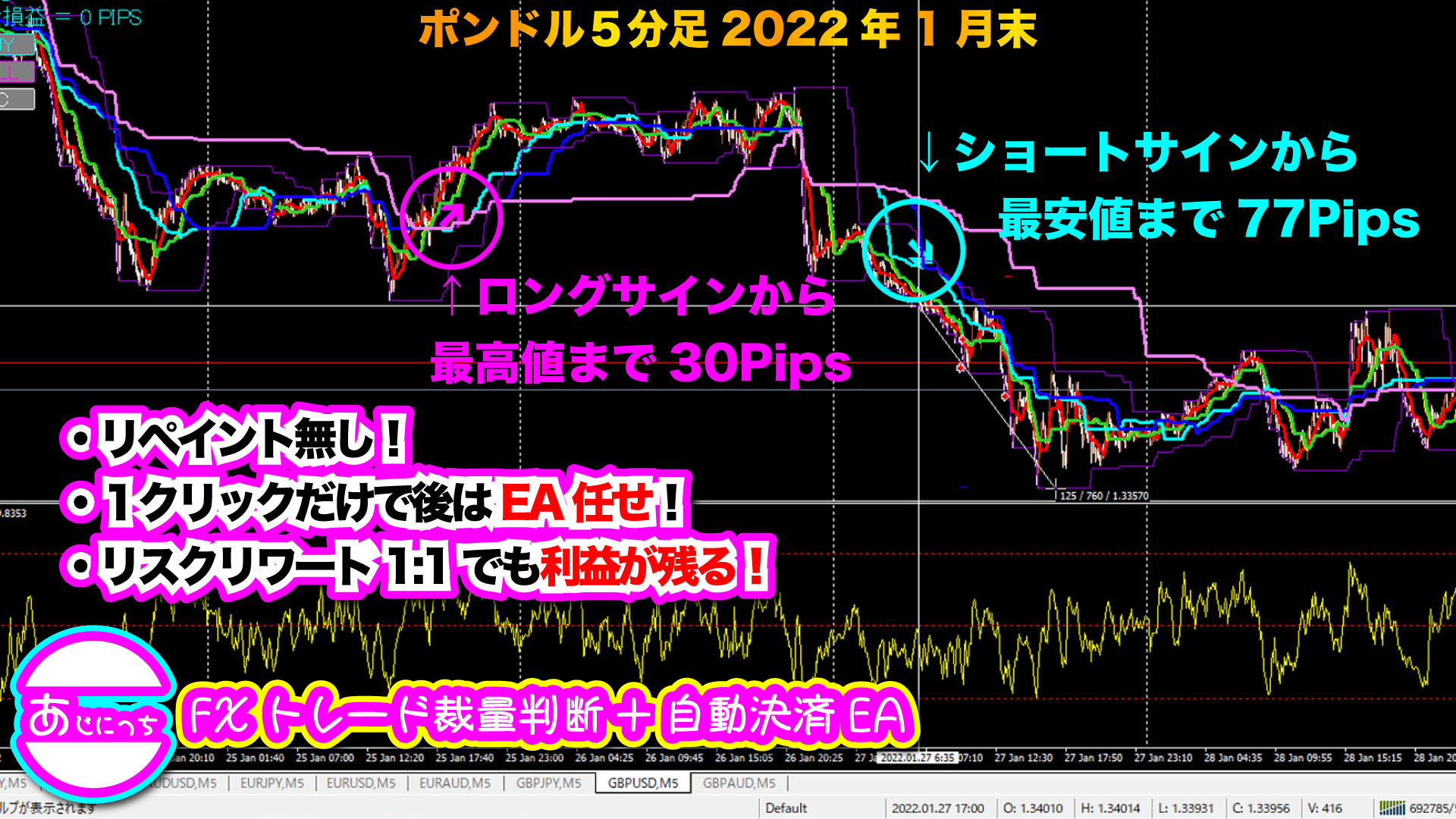The height and width of the screenshot is (819, 1456).
Task: Click the 125 / 760 / 1.33570 crosshair readout
Action: click(1103, 496)
